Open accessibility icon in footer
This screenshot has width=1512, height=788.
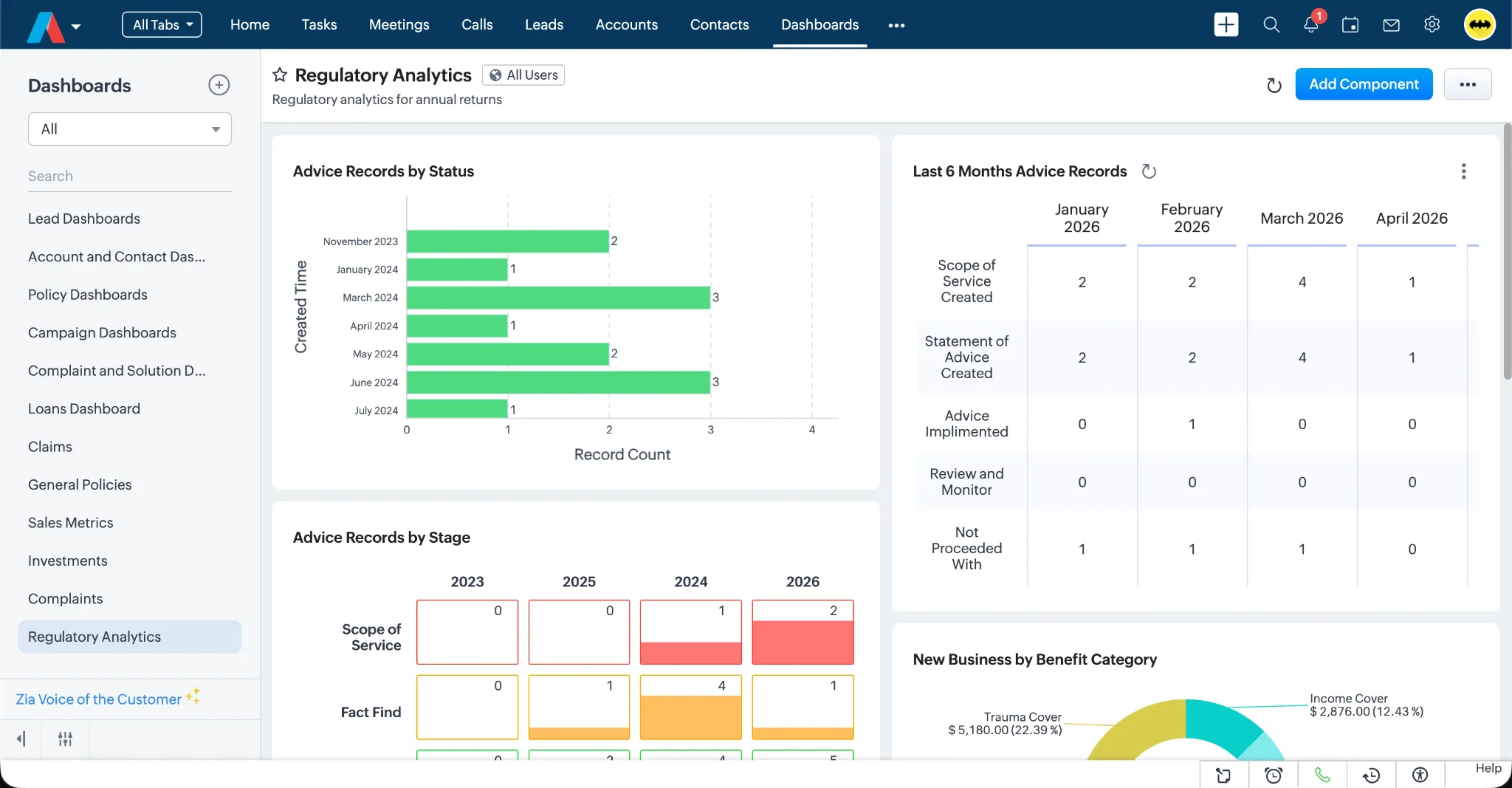[1420, 775]
